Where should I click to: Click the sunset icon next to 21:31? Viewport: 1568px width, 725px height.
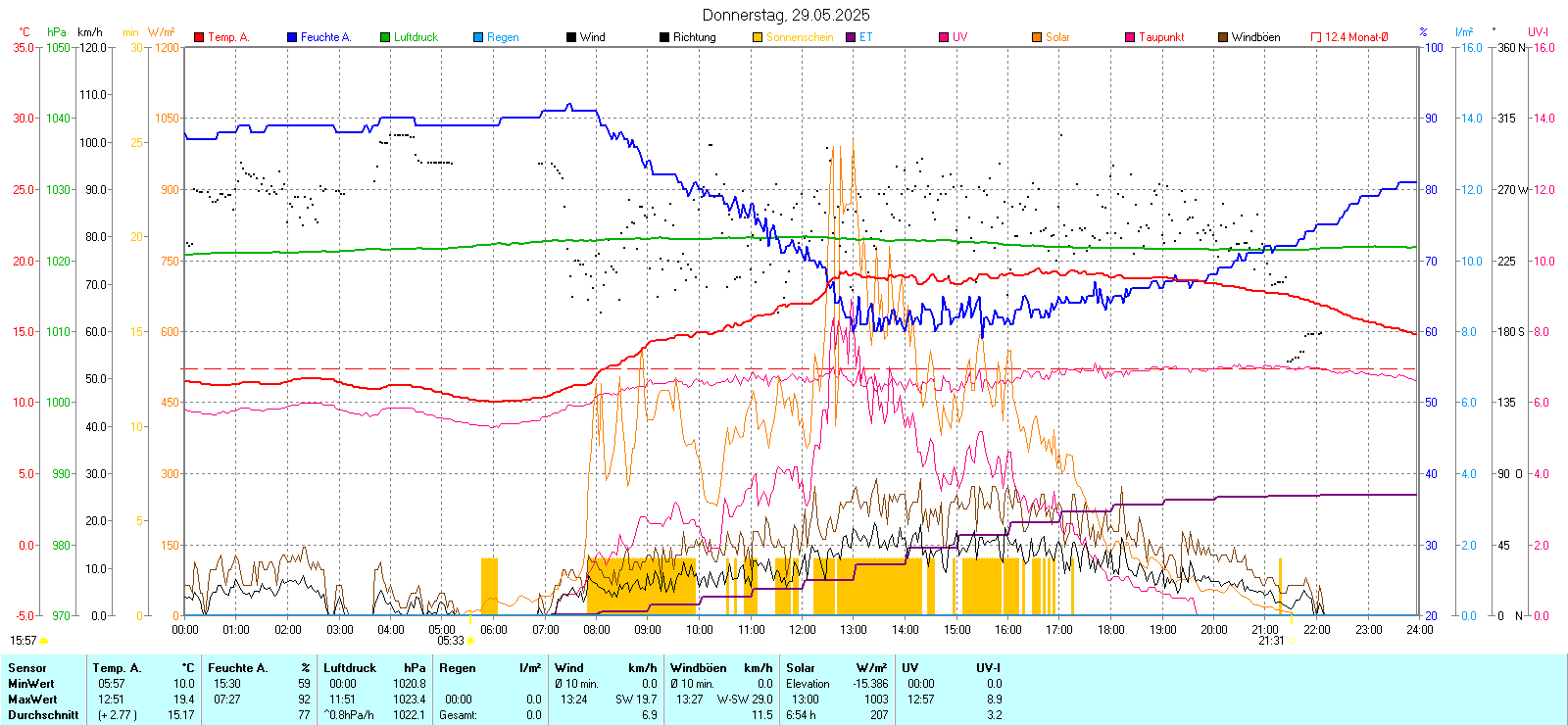pos(1291,641)
